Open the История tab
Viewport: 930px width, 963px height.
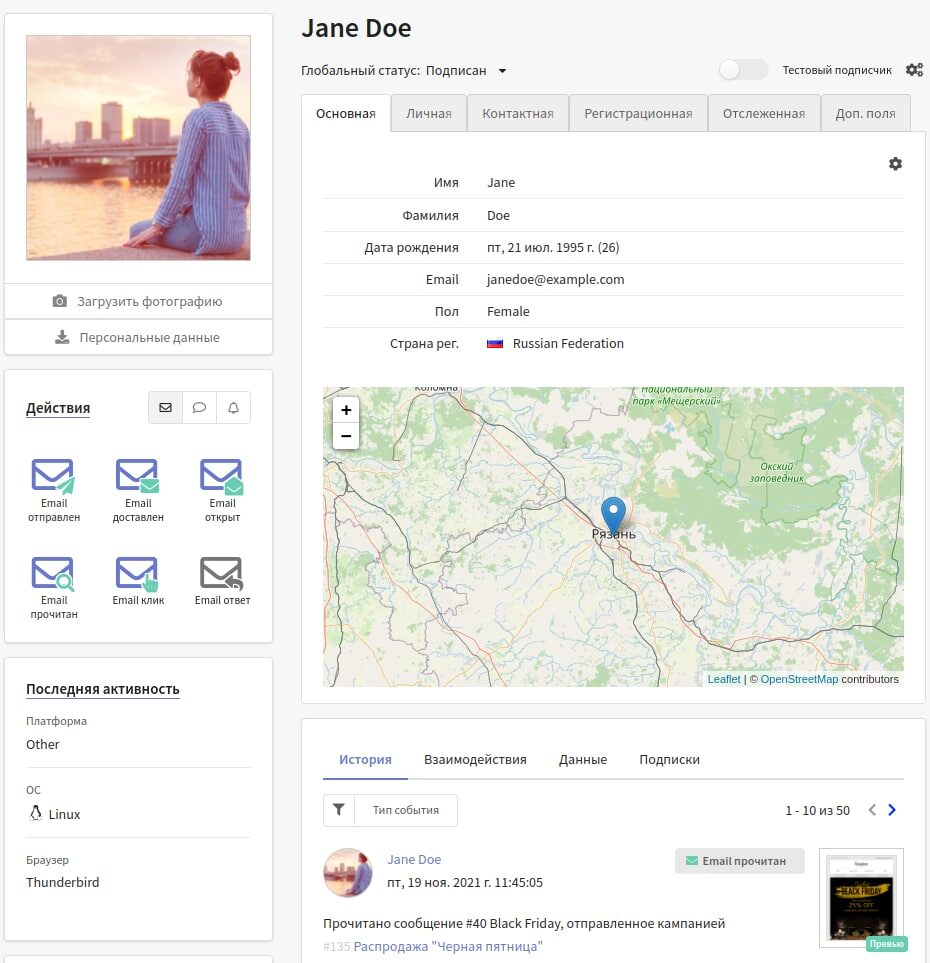coord(365,760)
